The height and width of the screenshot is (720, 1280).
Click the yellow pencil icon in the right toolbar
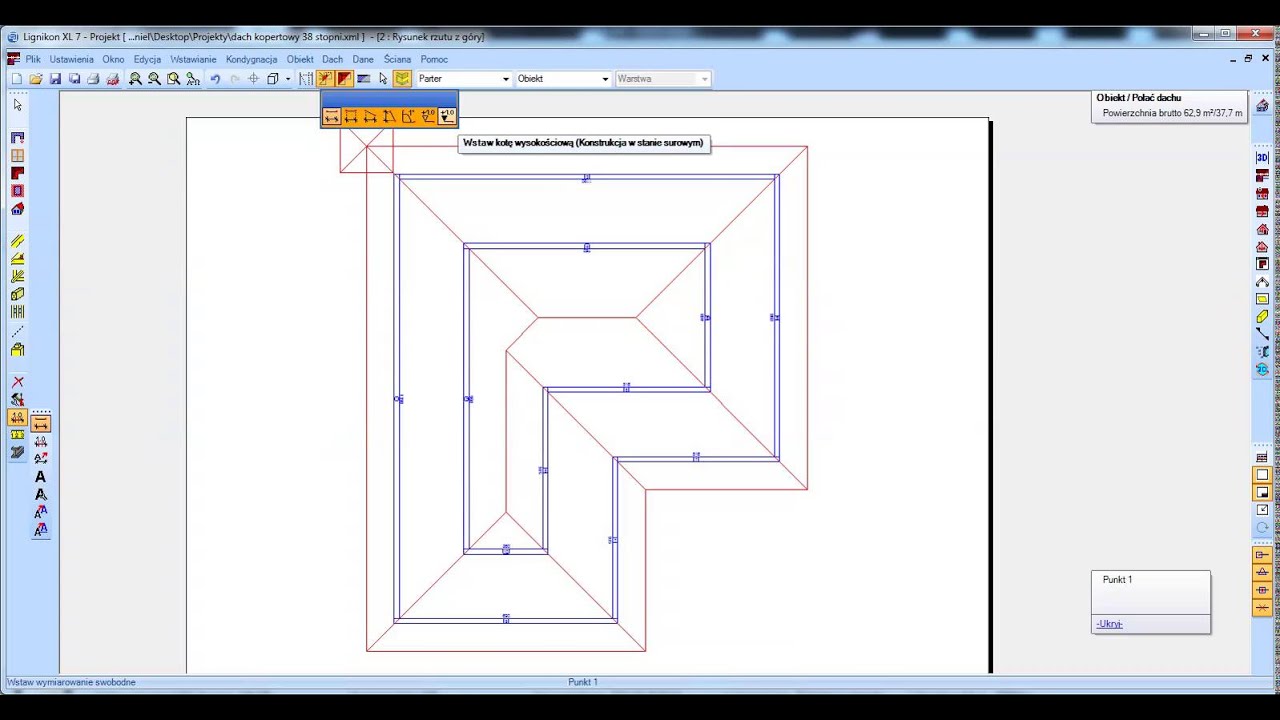[x=1262, y=316]
